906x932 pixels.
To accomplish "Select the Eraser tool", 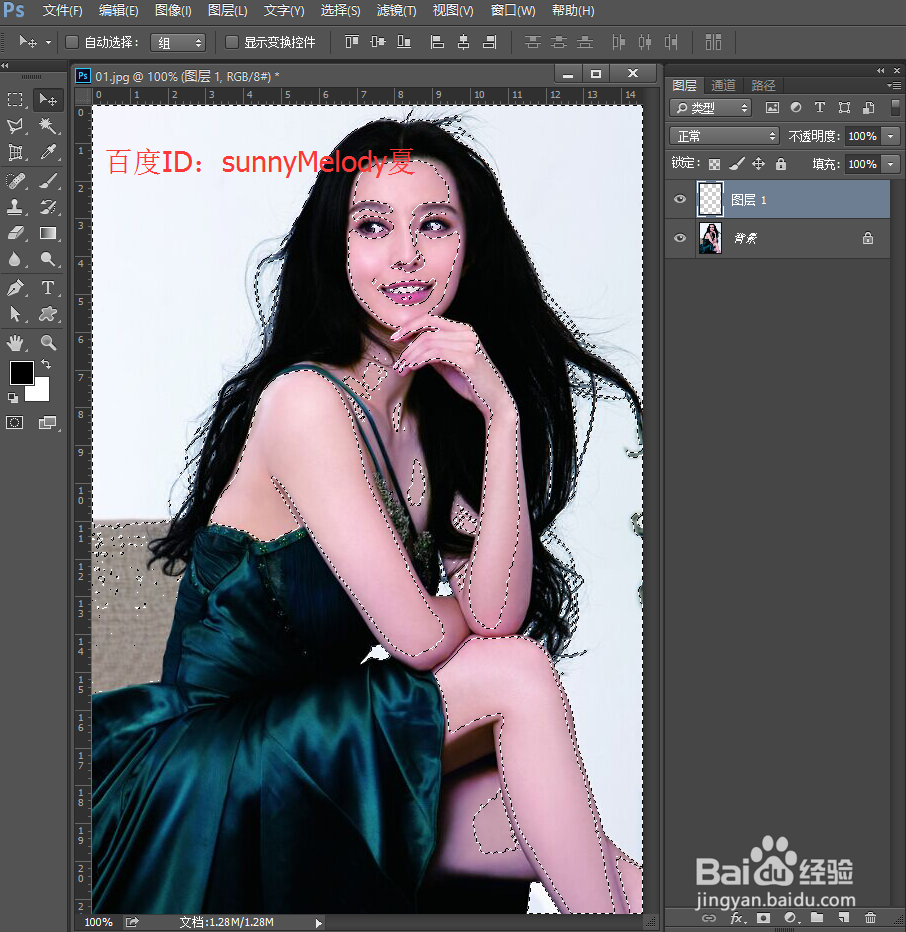I will (x=15, y=233).
